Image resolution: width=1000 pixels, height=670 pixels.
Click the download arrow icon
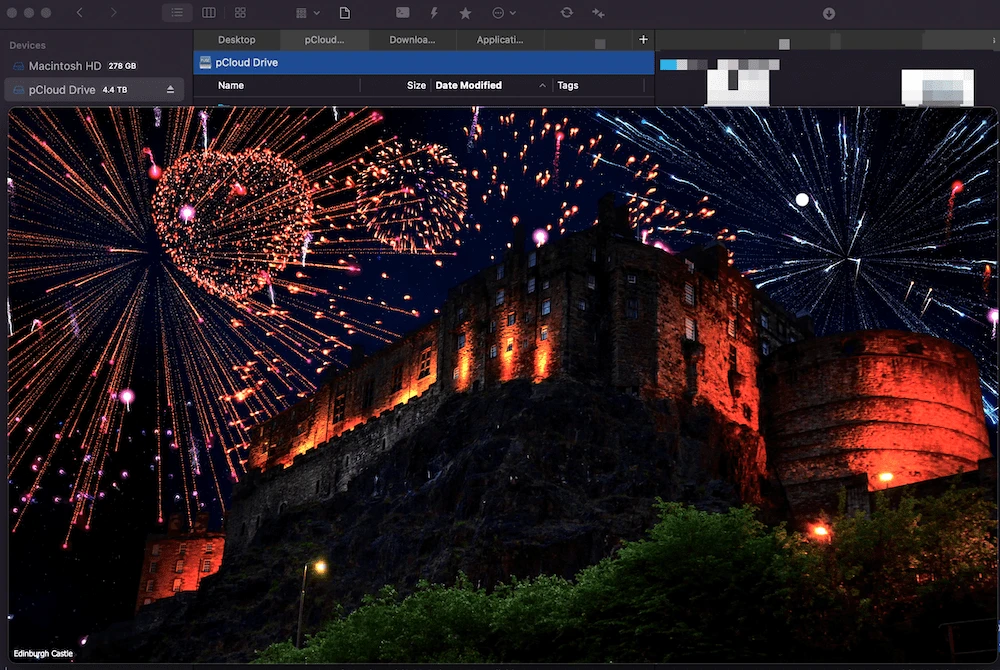[828, 13]
